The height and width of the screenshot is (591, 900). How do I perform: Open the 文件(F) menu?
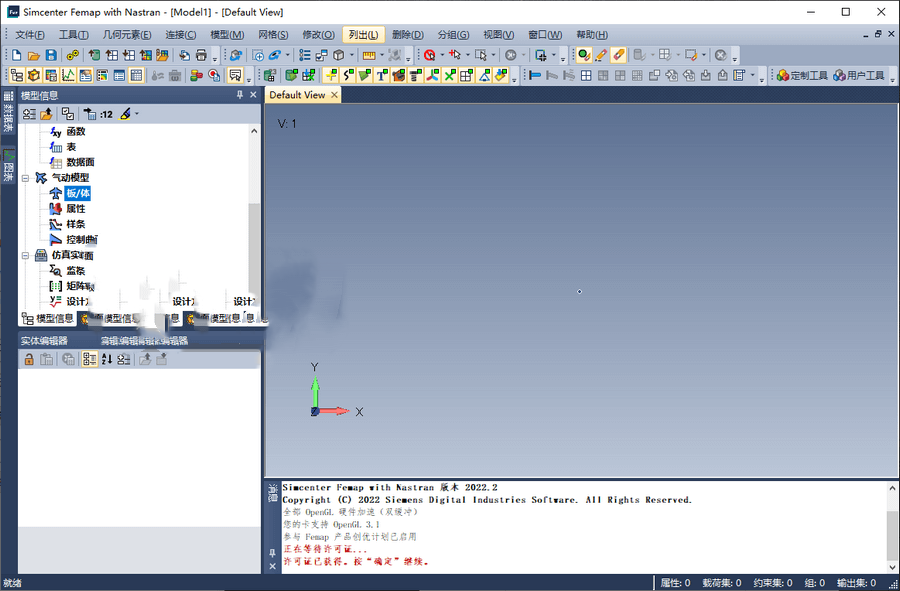tap(30, 34)
